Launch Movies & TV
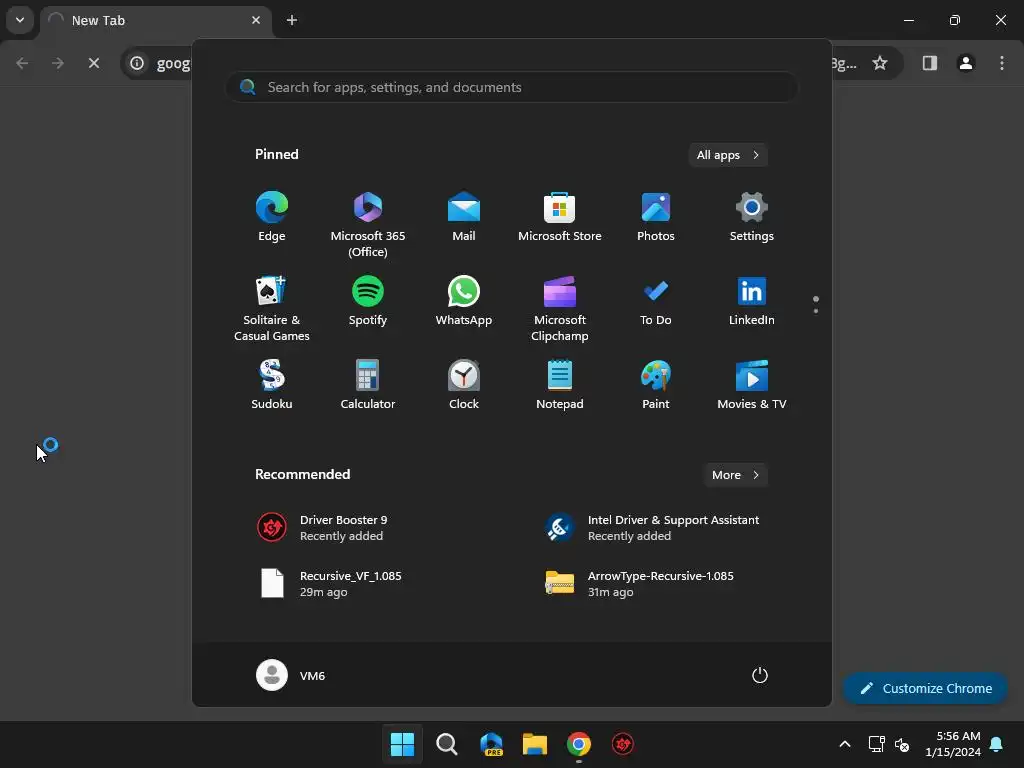The image size is (1024, 768). 752,385
